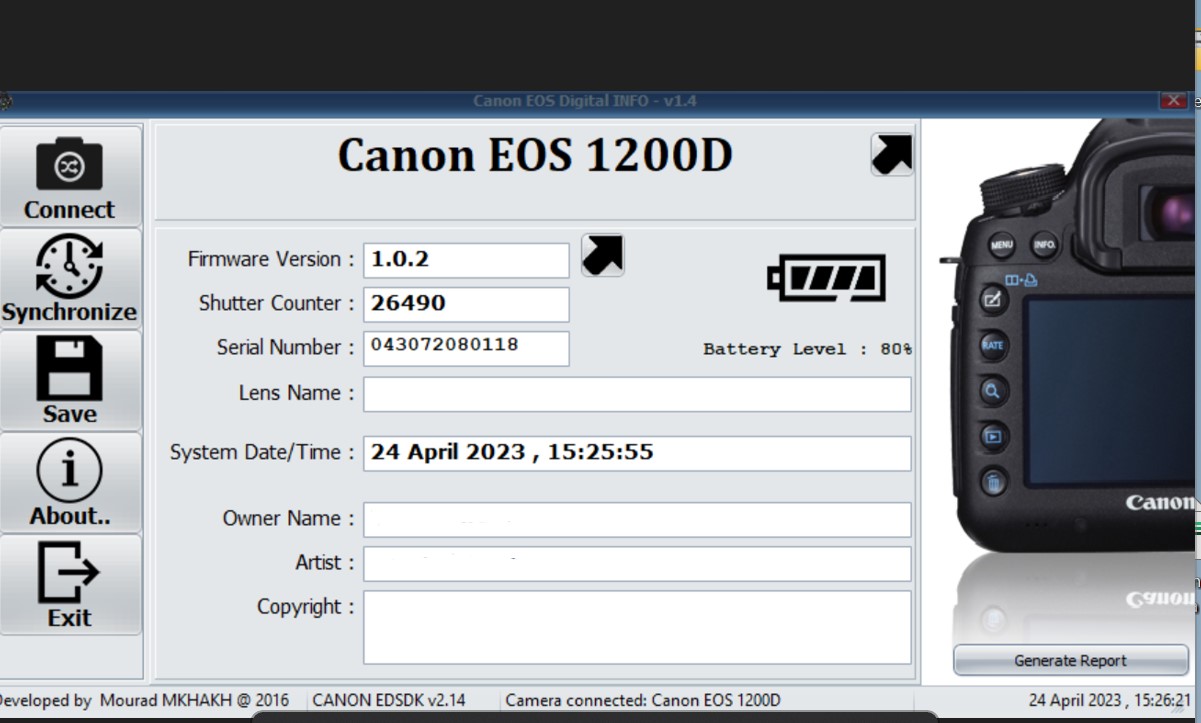Click the Serial Number label
The width and height of the screenshot is (1201, 723).
[285, 347]
